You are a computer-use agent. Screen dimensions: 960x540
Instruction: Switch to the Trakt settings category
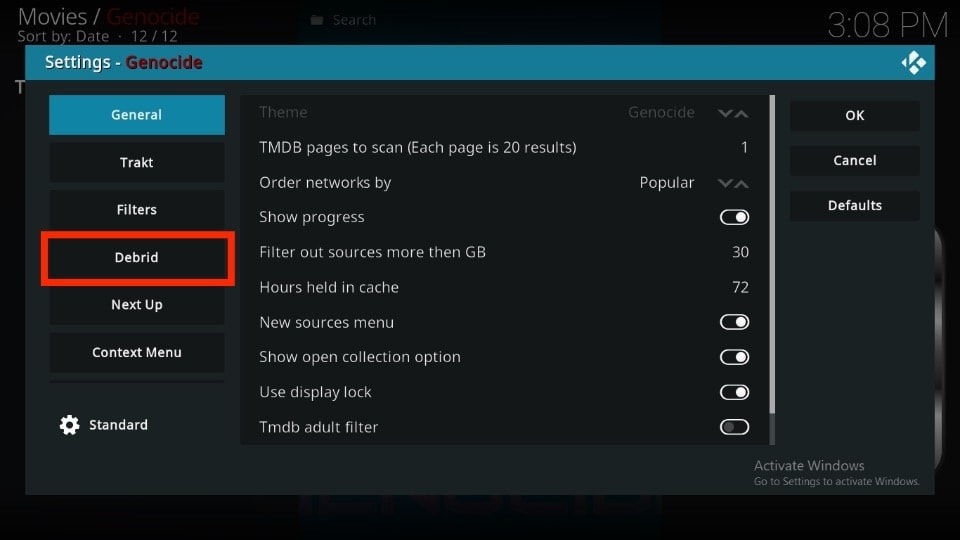137,162
